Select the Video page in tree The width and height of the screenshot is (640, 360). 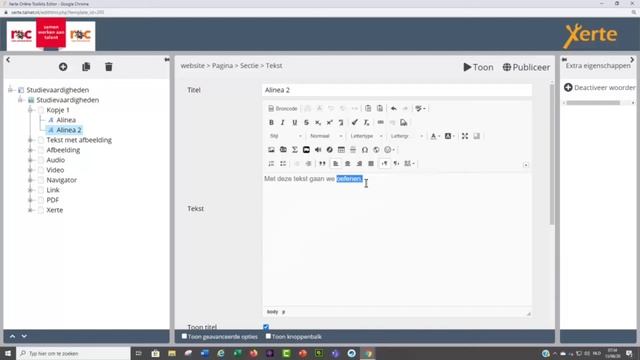(x=55, y=170)
